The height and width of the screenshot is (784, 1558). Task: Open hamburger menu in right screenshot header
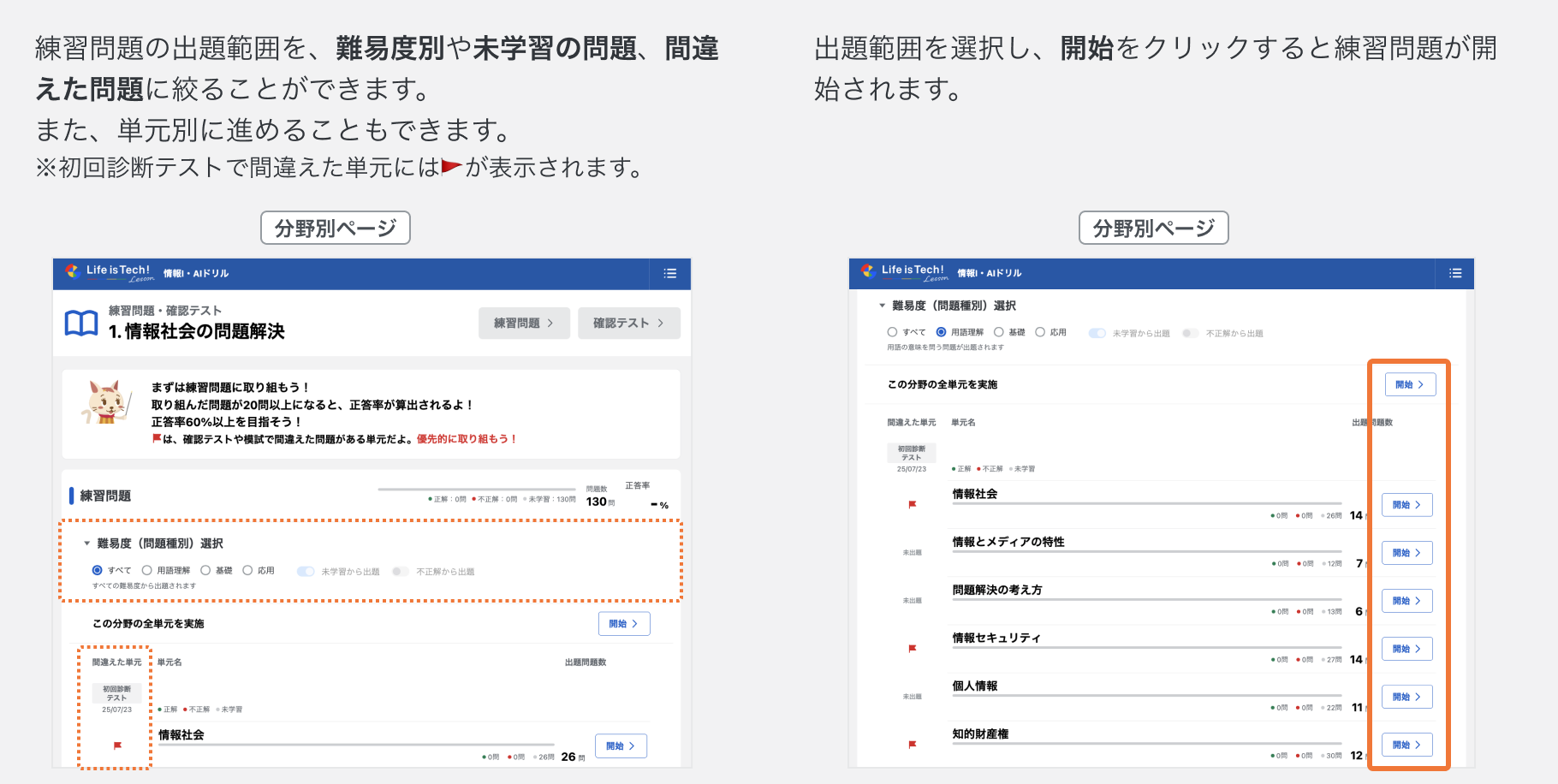pyautogui.click(x=1455, y=274)
